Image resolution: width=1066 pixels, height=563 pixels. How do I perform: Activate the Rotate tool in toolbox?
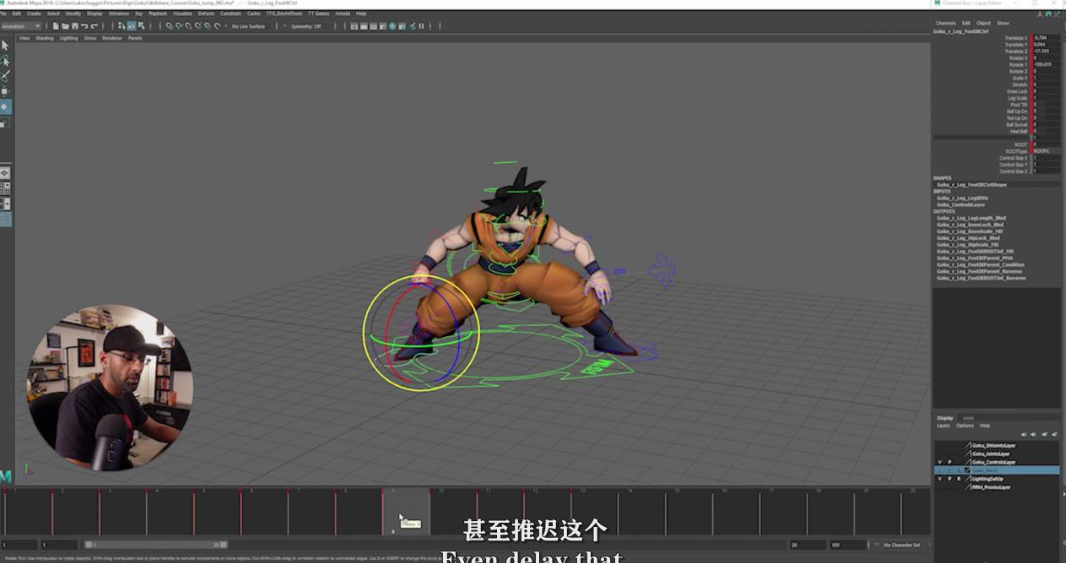[x=5, y=107]
